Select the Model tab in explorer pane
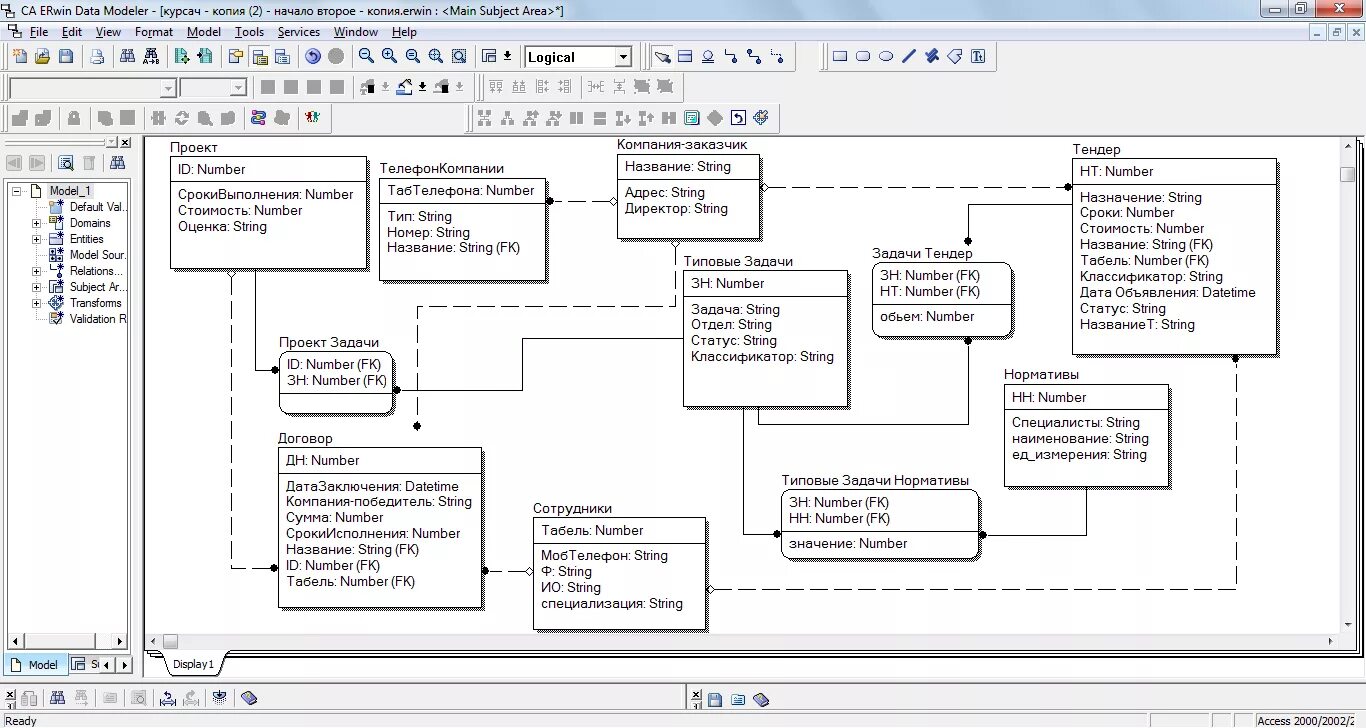The image size is (1366, 728). 35,664
